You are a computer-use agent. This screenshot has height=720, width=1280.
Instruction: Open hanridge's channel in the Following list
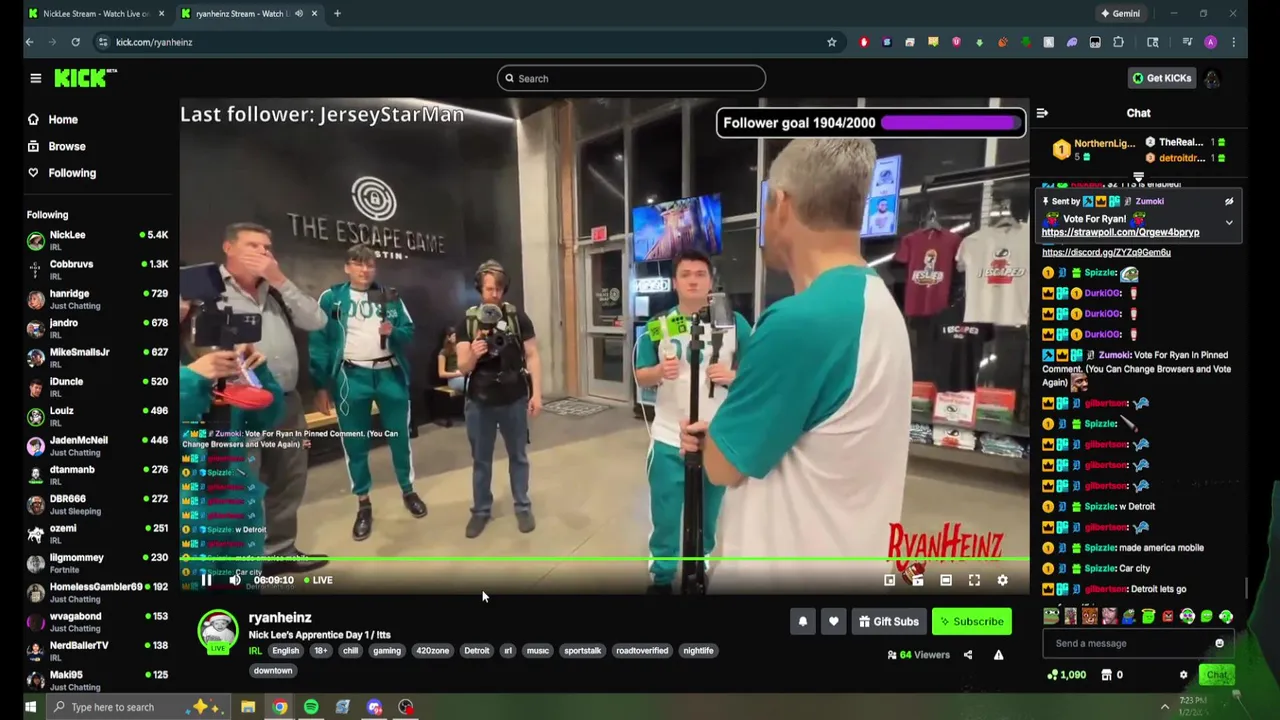(x=98, y=299)
